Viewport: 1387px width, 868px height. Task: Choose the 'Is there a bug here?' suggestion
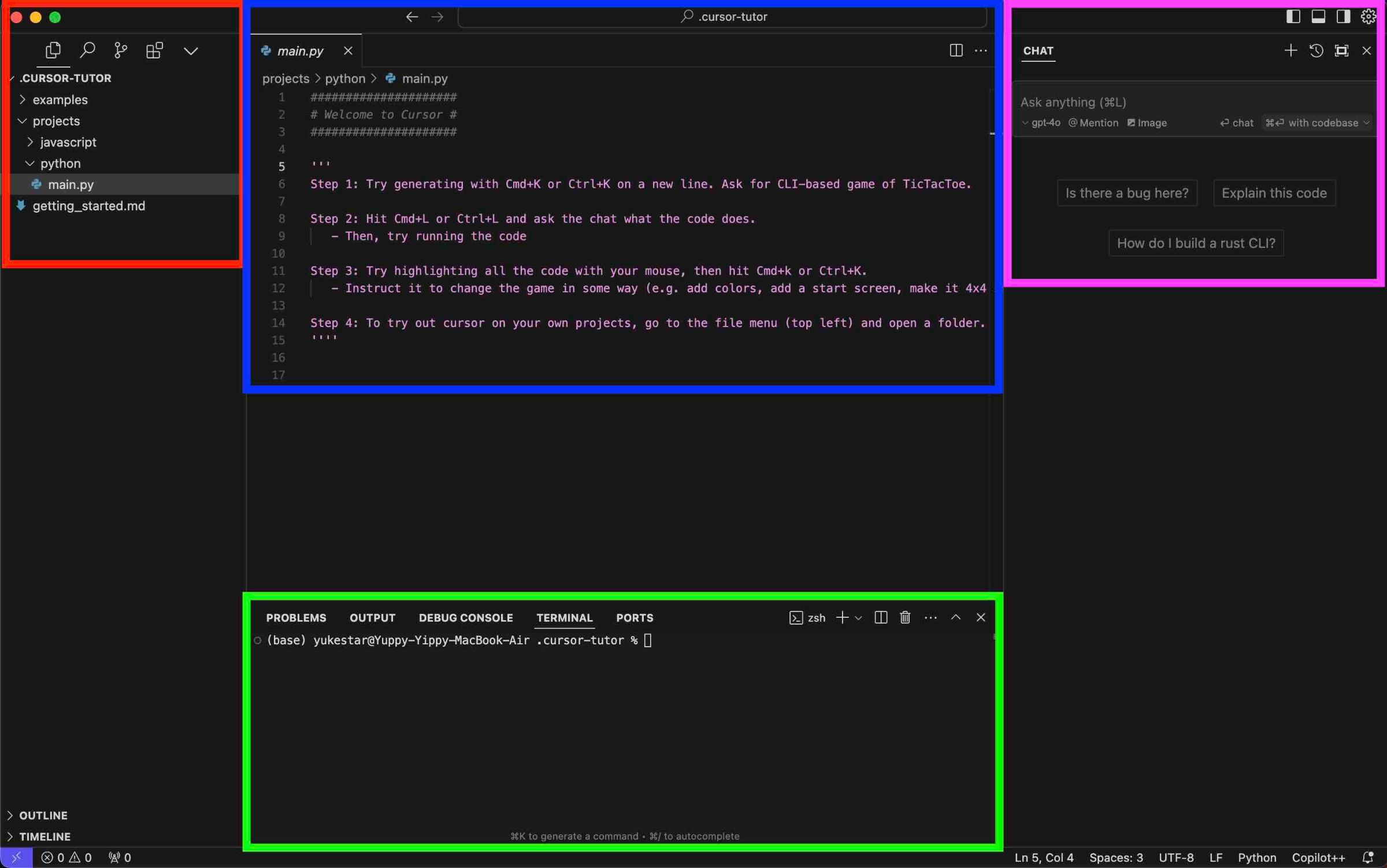click(x=1126, y=193)
